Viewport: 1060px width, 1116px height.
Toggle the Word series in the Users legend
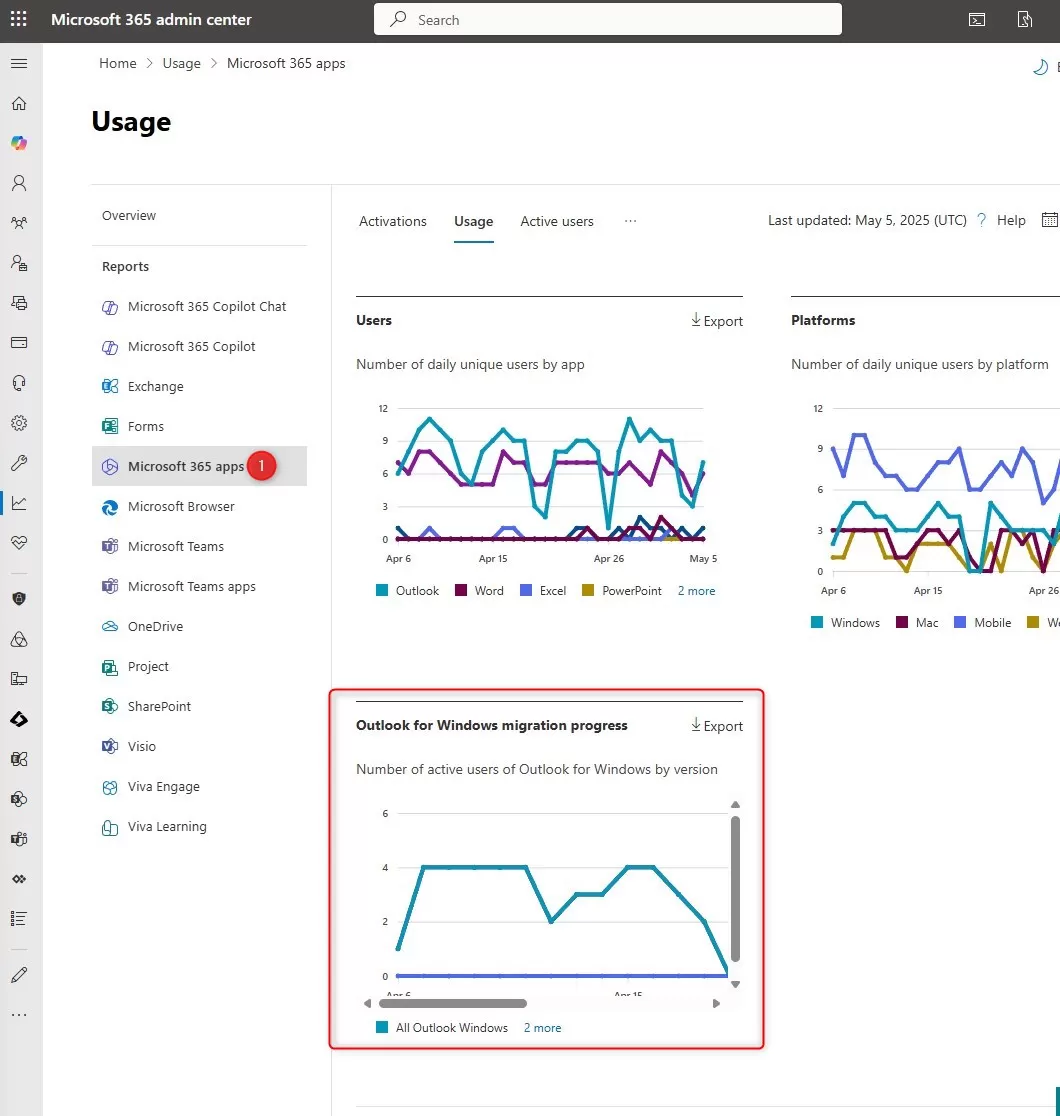coord(479,591)
